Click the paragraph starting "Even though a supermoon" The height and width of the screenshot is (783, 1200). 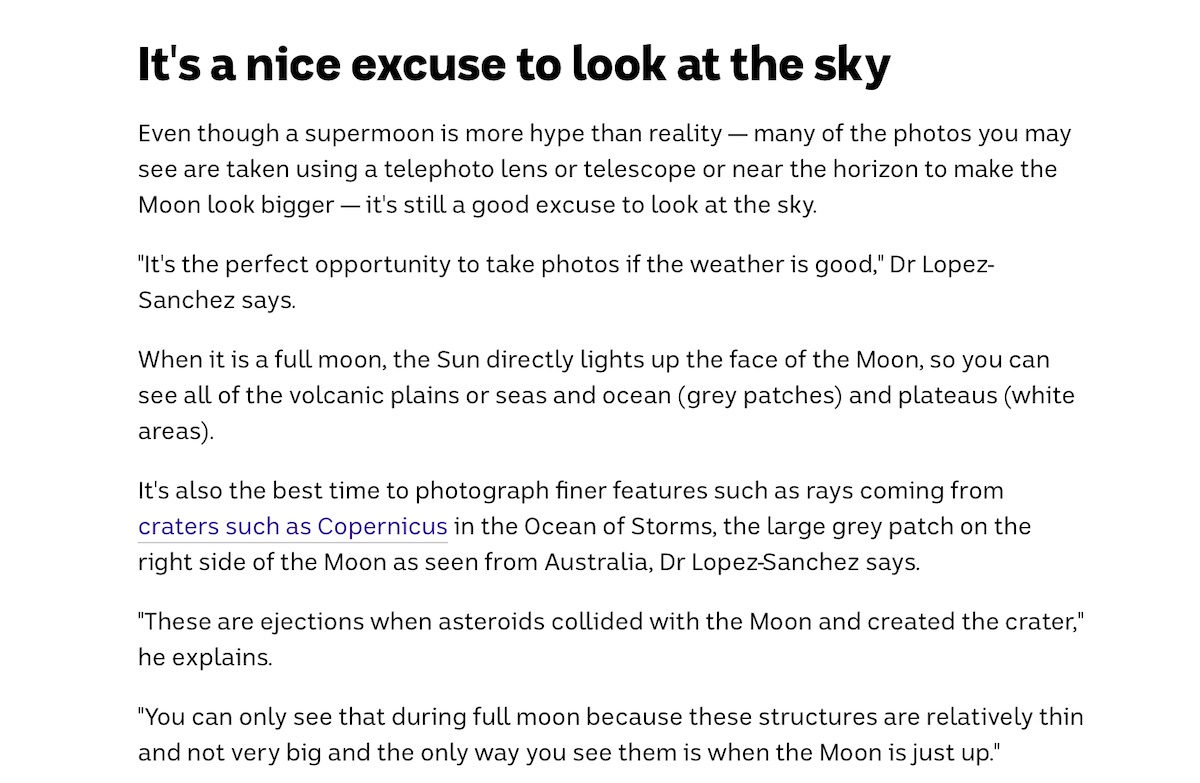(604, 169)
